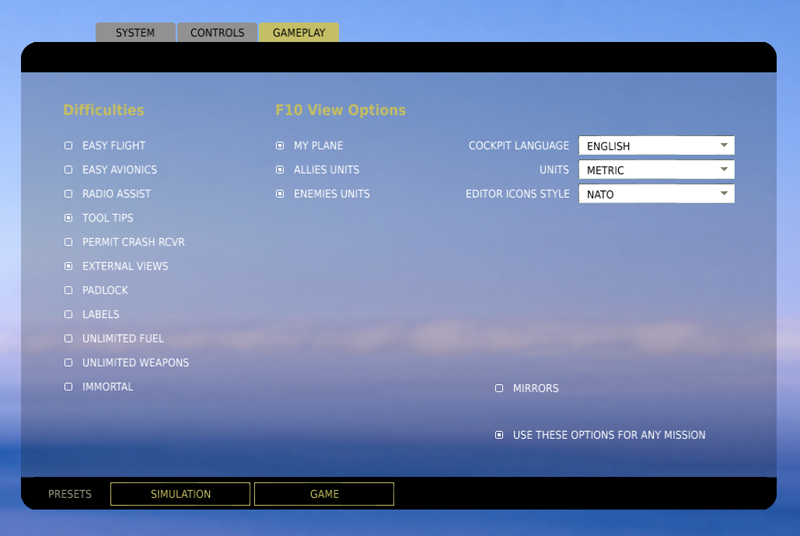Enable Unlimited Weapons option
This screenshot has height=536, width=800.
(68, 362)
